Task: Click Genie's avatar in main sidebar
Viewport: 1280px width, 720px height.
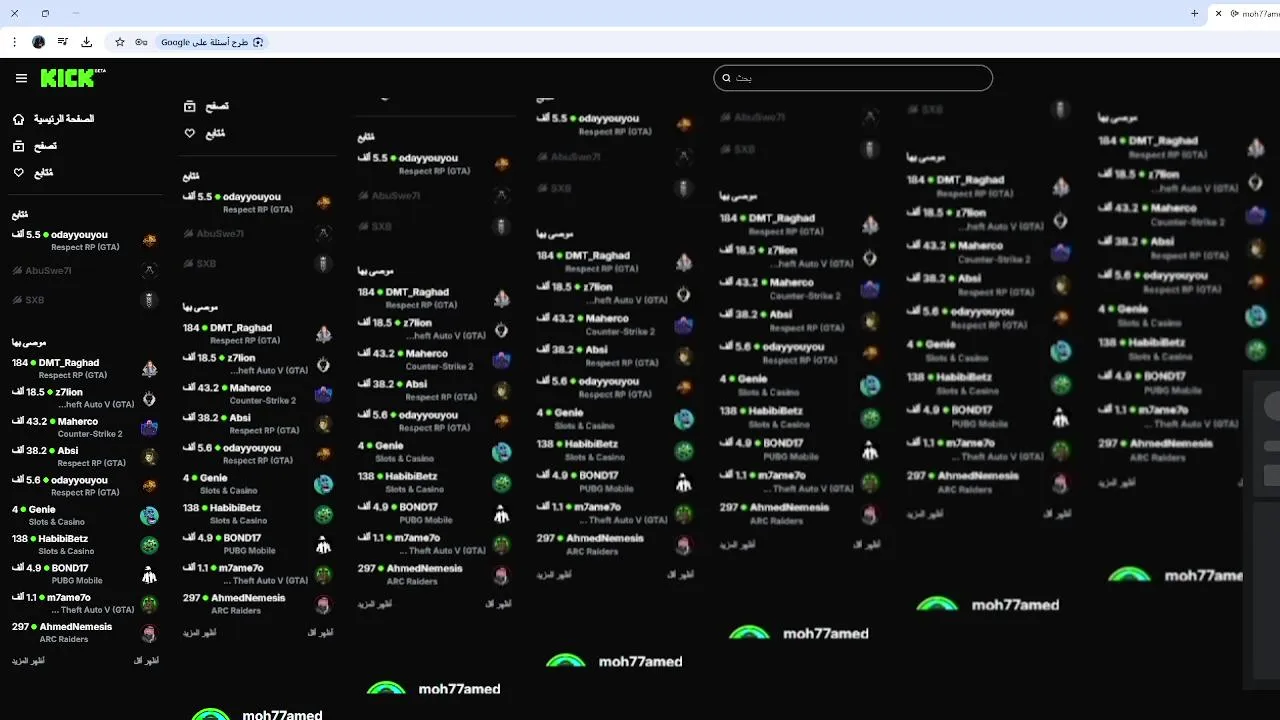Action: coord(149,516)
